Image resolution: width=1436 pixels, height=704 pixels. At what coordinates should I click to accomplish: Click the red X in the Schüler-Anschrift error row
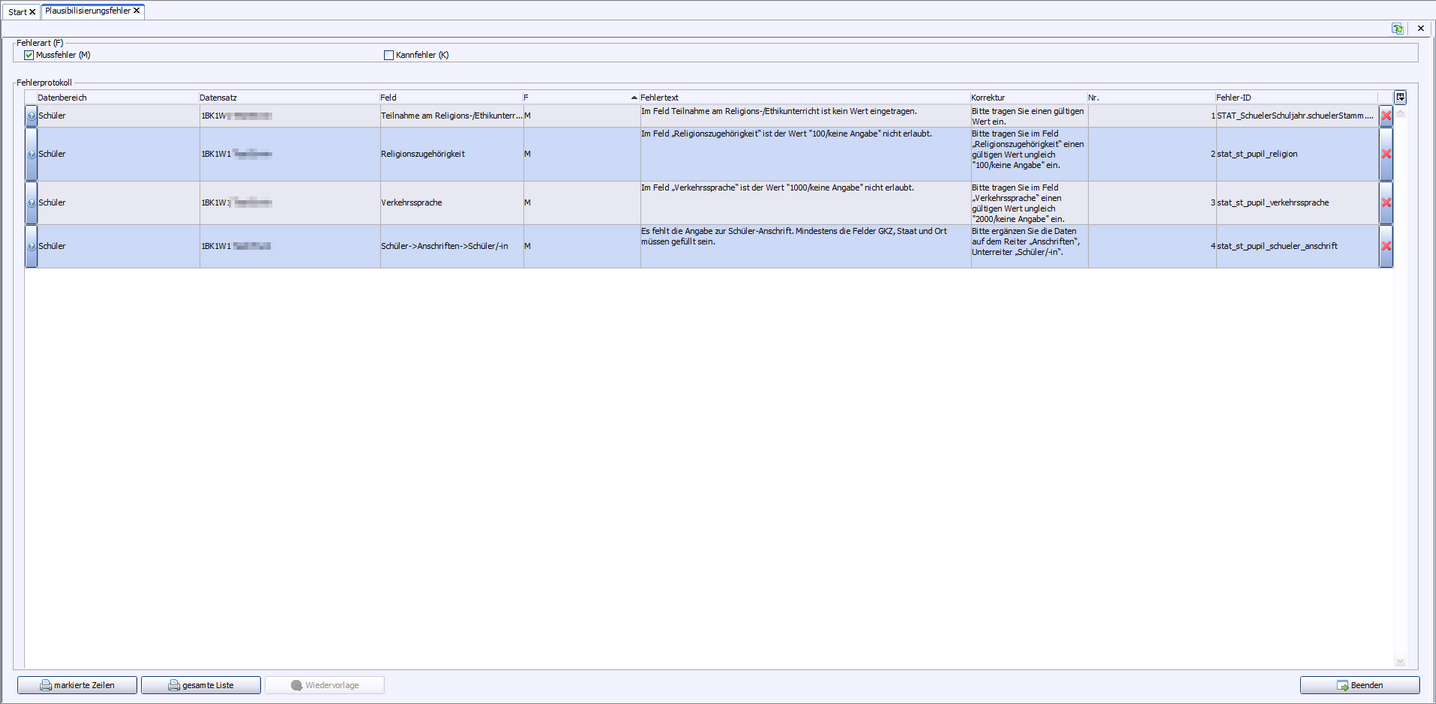[1386, 246]
